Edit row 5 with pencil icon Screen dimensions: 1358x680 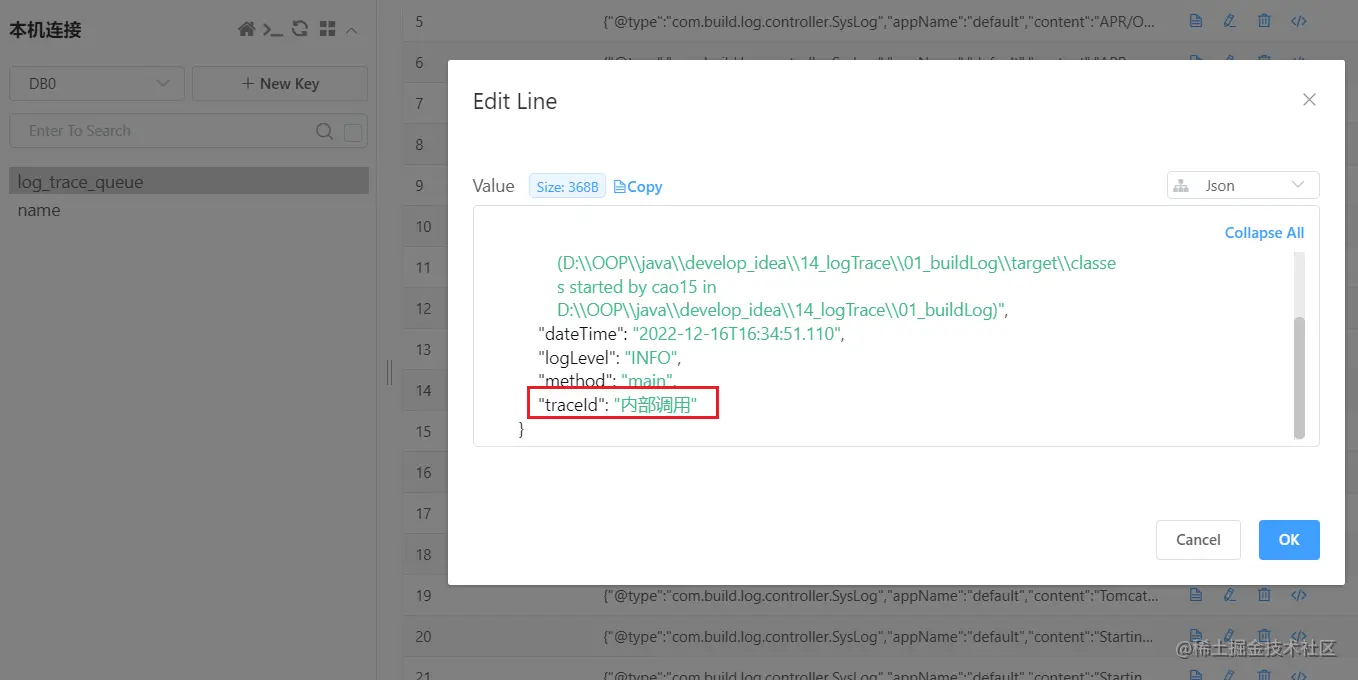click(x=1230, y=21)
